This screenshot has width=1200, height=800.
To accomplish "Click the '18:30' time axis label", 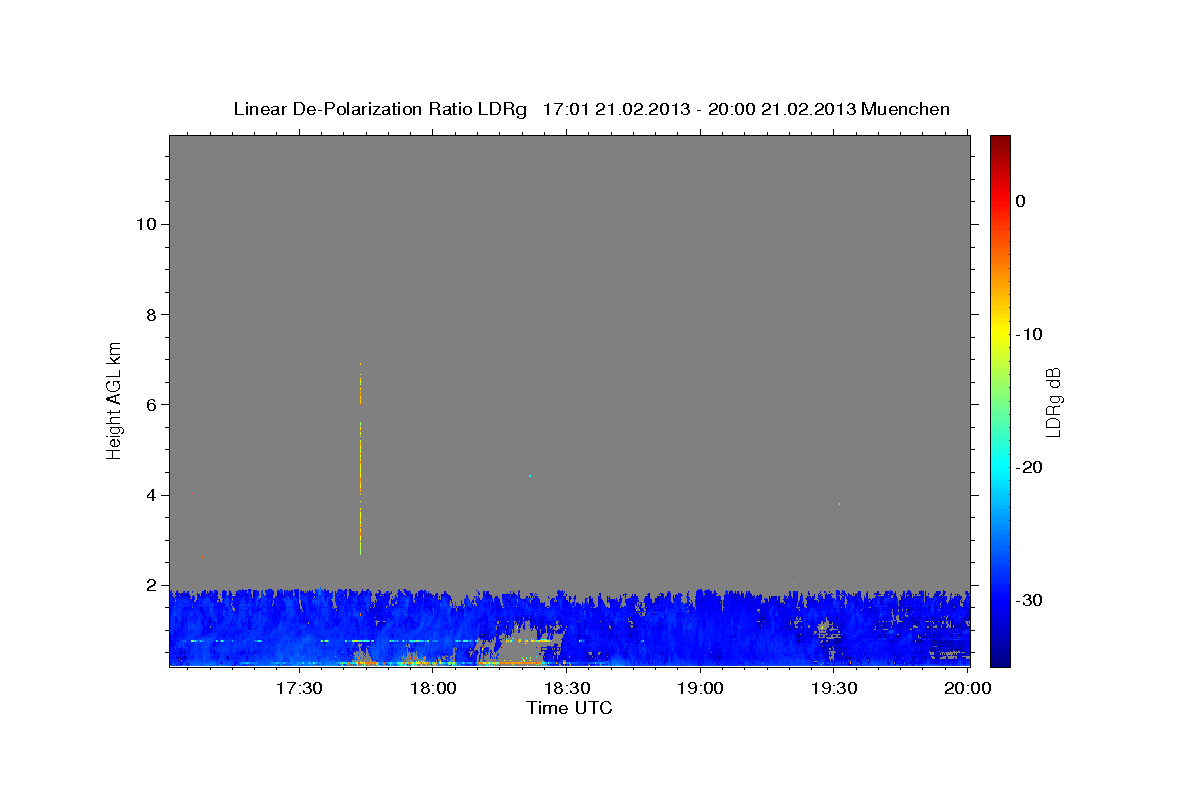I will (567, 689).
